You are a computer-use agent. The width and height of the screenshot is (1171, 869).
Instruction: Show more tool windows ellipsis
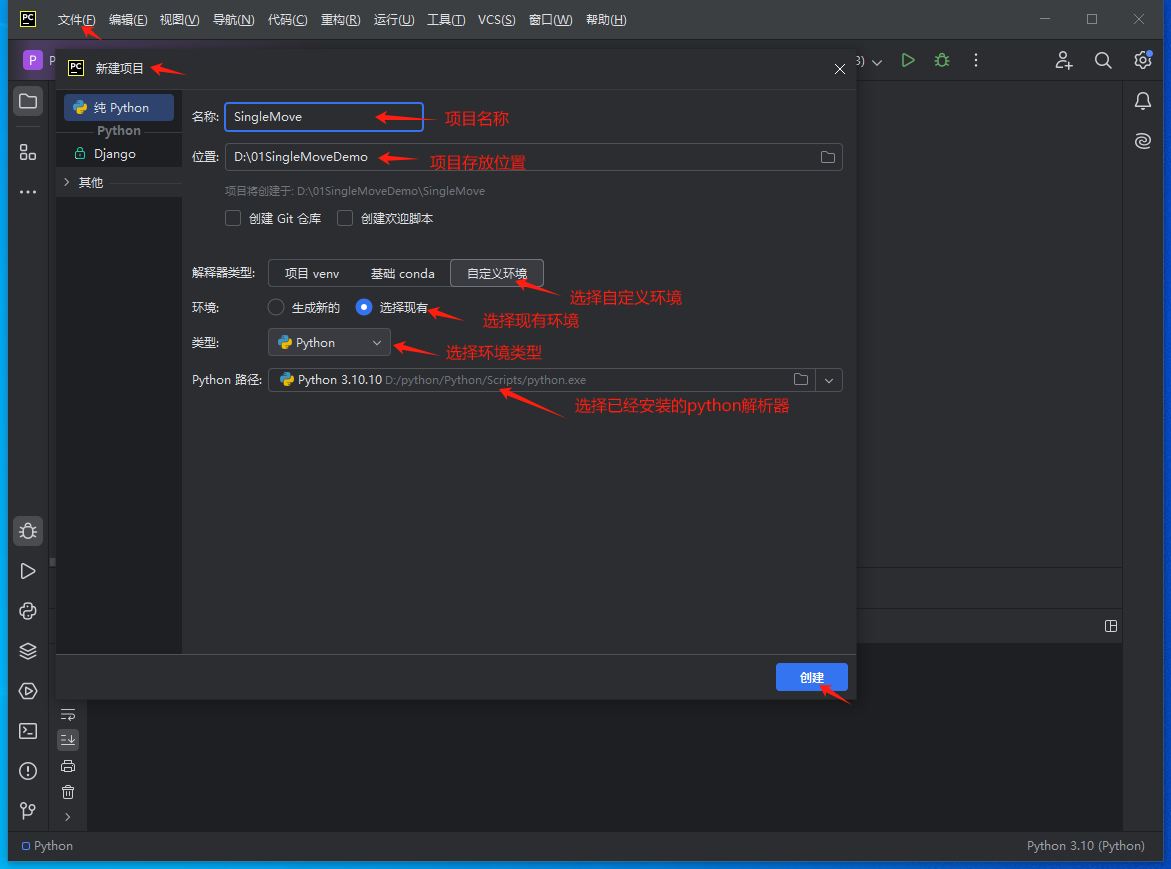pos(28,192)
